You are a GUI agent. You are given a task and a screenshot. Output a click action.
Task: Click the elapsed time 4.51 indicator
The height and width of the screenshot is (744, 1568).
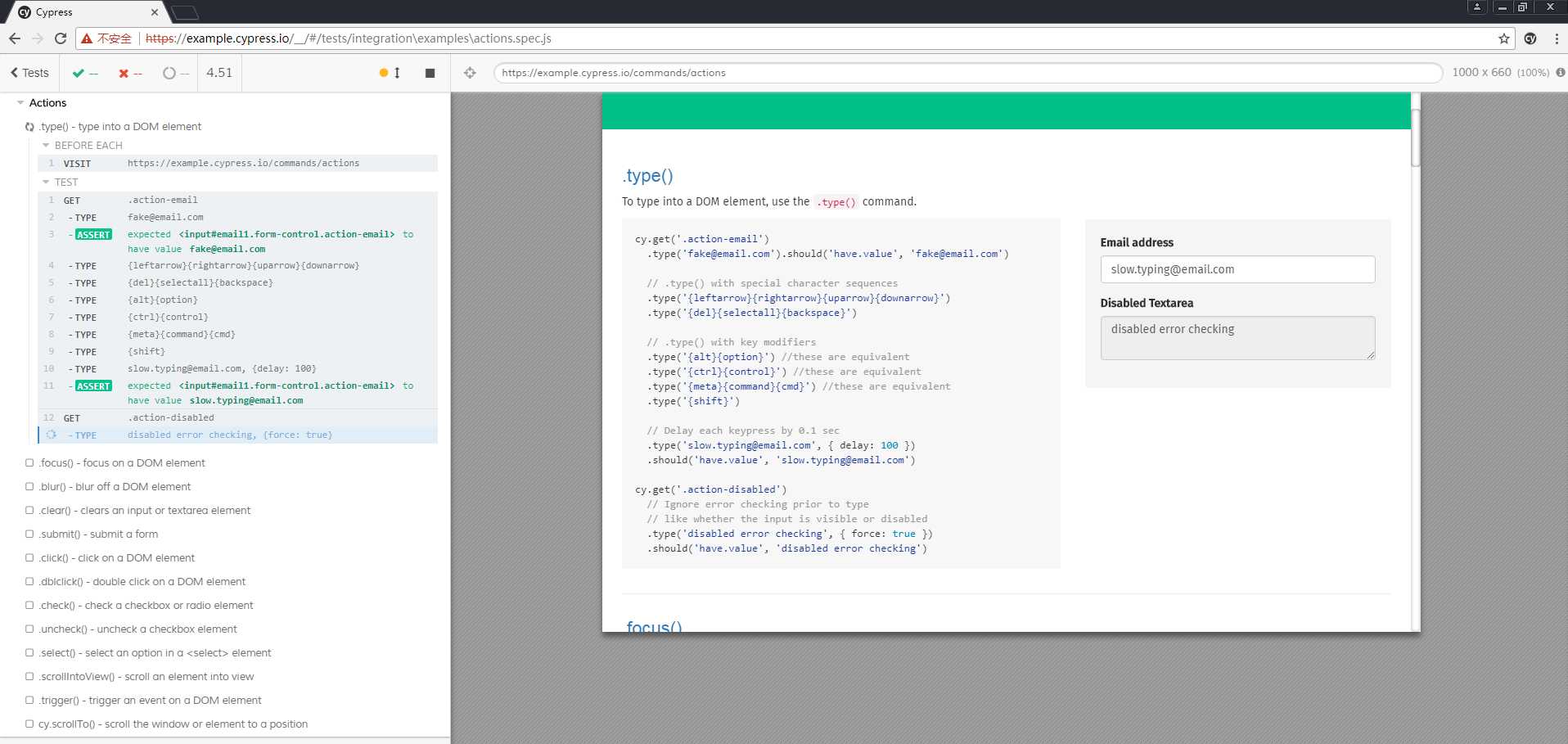[219, 73]
